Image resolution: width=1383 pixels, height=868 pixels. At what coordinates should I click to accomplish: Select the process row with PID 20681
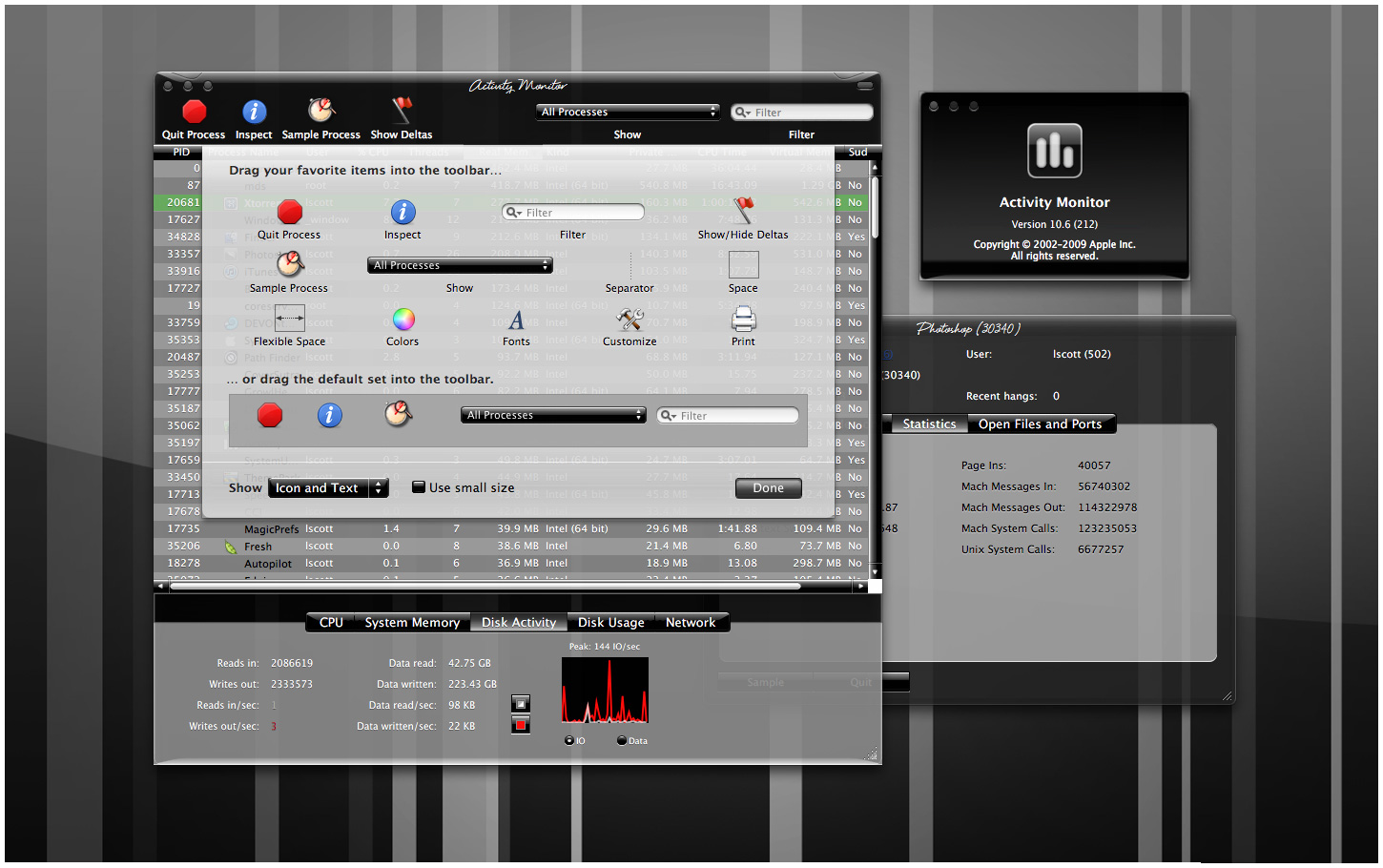[x=511, y=202]
